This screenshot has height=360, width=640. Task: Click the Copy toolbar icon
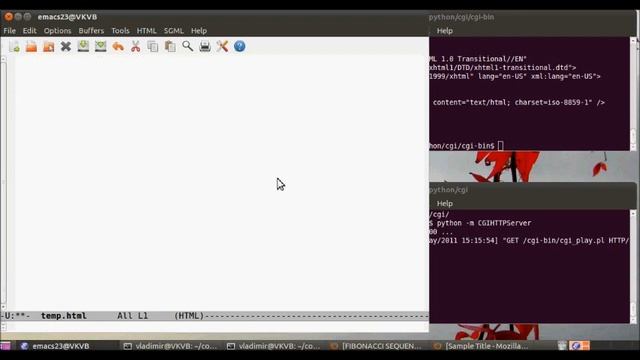tap(153, 47)
